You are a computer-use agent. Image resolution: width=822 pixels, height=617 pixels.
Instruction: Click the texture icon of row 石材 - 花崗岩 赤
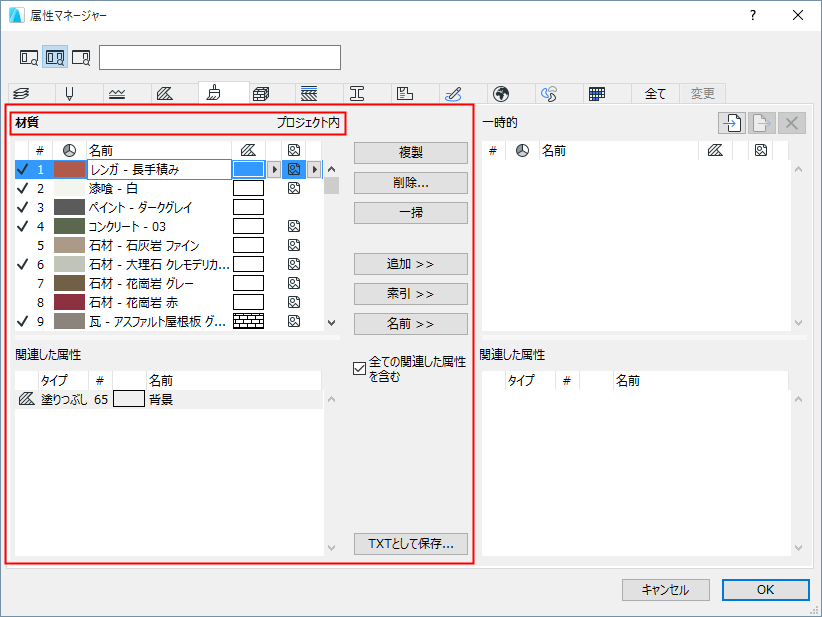(294, 302)
